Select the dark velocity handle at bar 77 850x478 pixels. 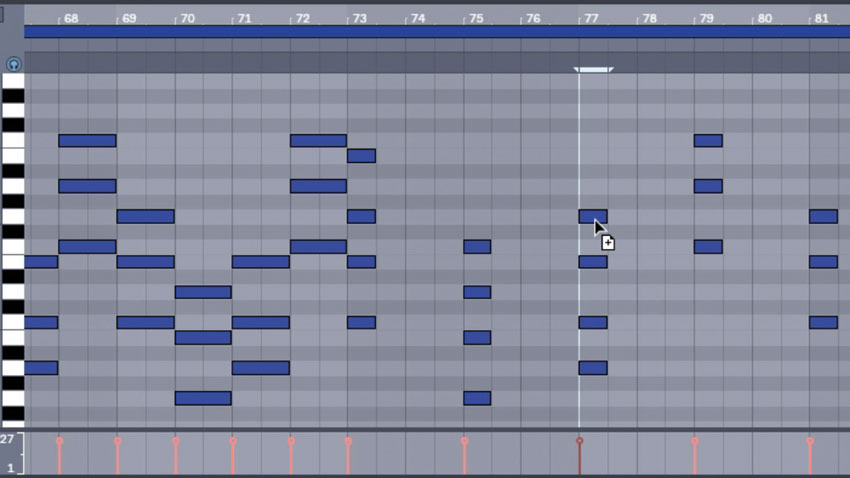tap(579, 441)
